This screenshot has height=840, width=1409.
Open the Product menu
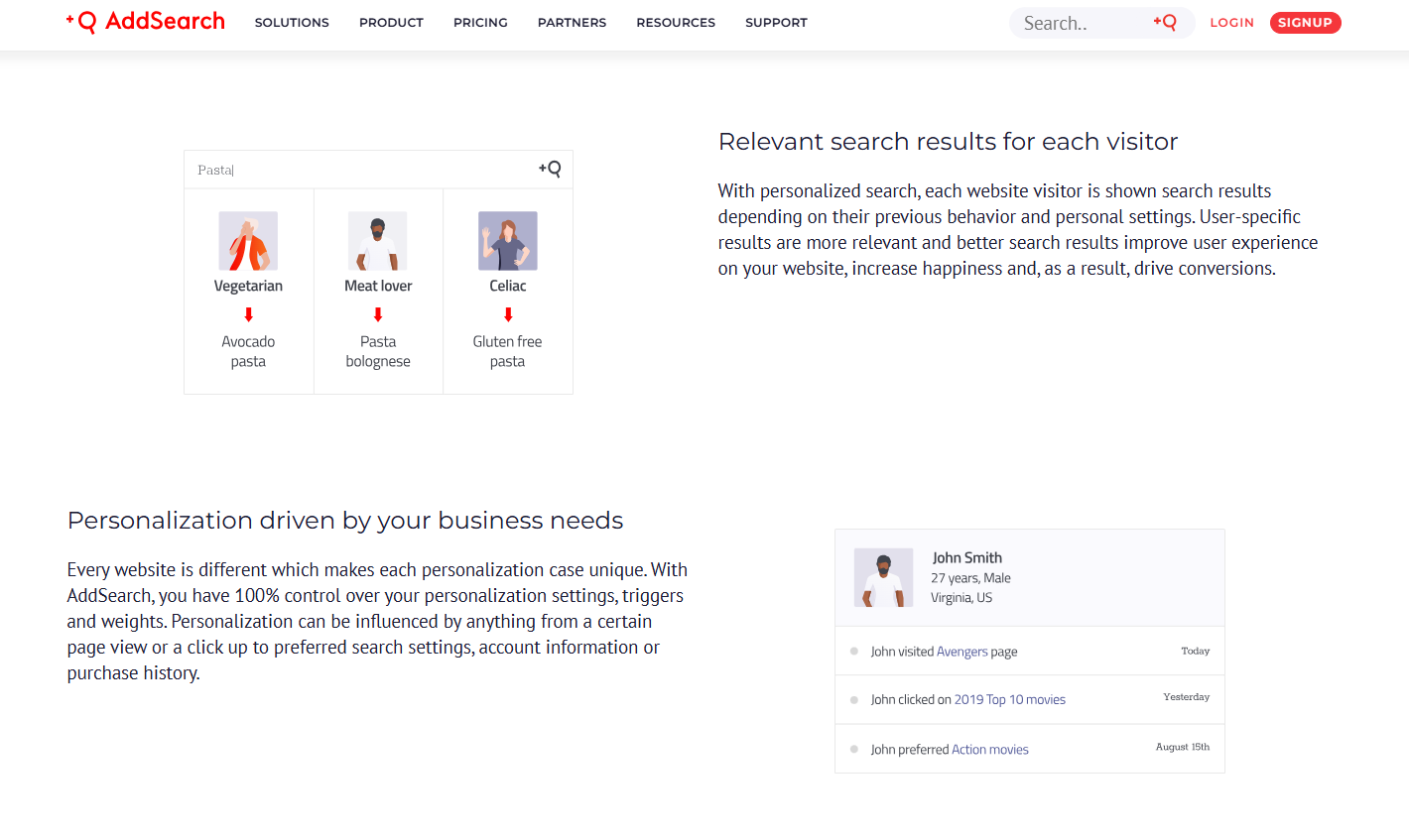point(391,23)
